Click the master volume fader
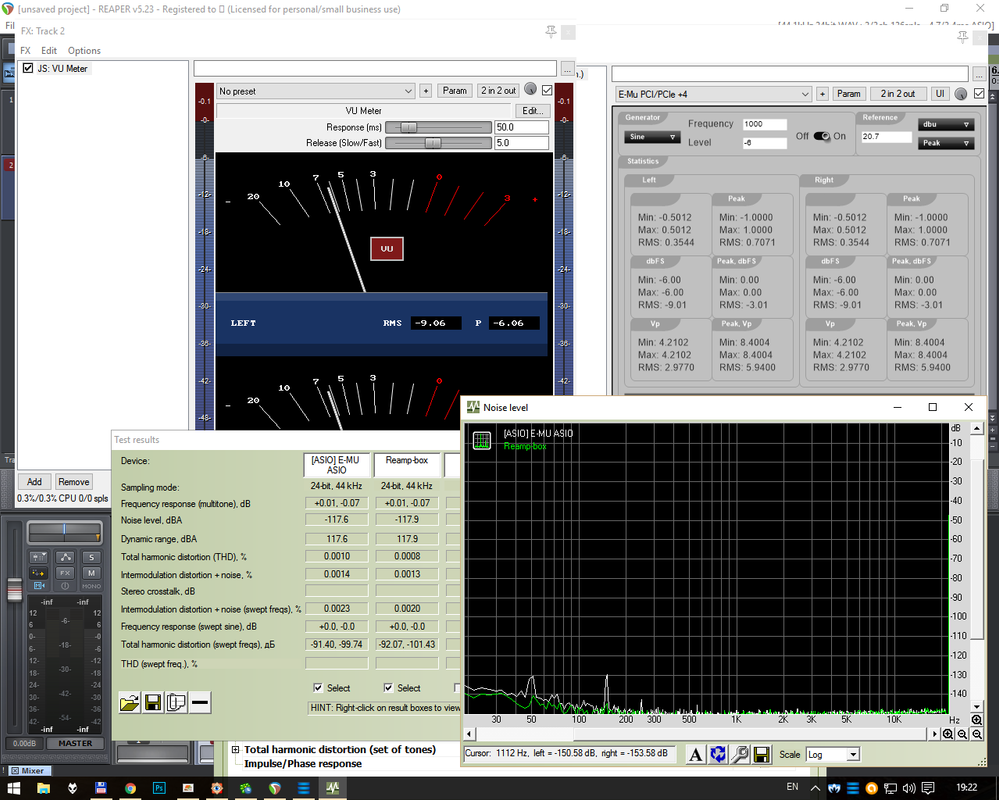The image size is (999, 800). (x=14, y=590)
